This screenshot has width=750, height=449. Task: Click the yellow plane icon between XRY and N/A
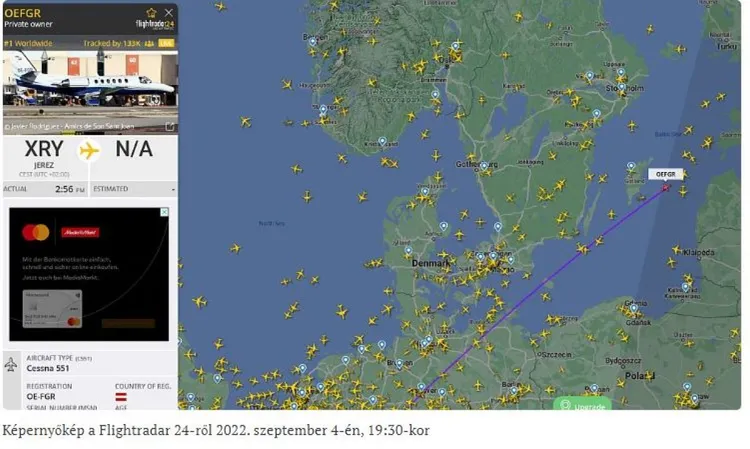tap(90, 150)
